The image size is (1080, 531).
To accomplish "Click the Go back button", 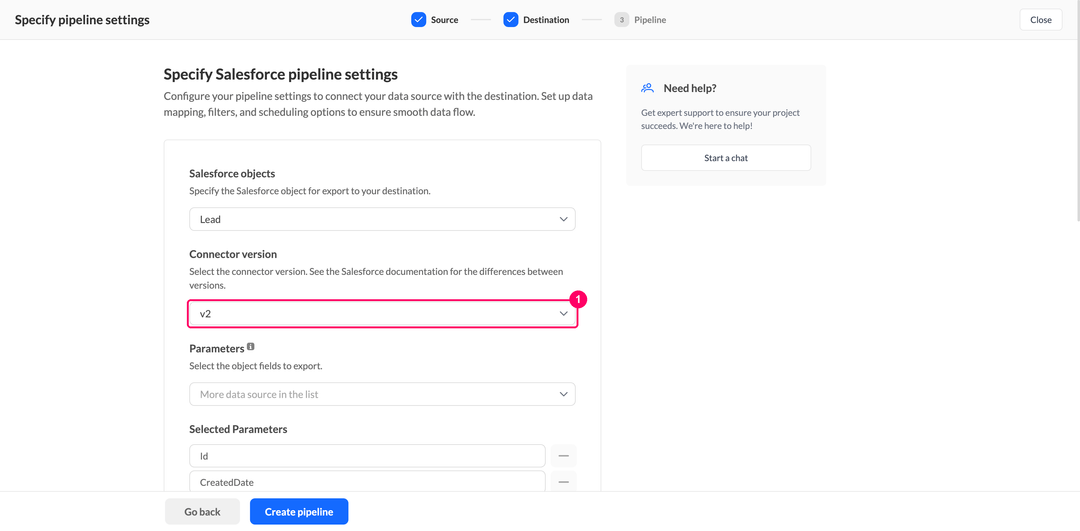I will 202,512.
